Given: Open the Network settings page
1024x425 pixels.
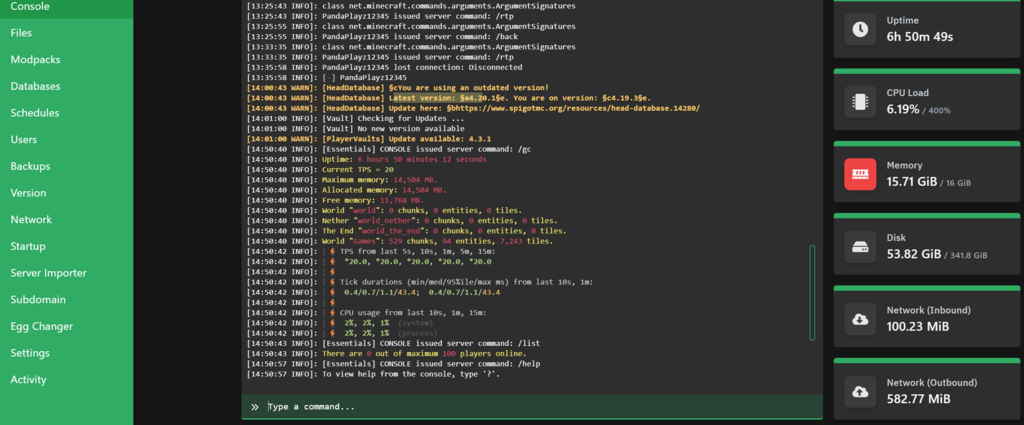Looking at the screenshot, I should [x=31, y=220].
